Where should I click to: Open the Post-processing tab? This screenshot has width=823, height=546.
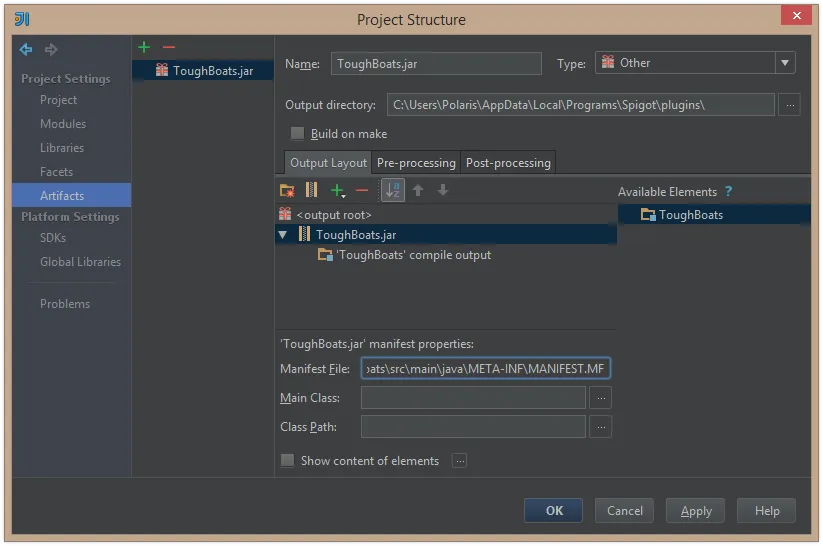[x=508, y=163]
